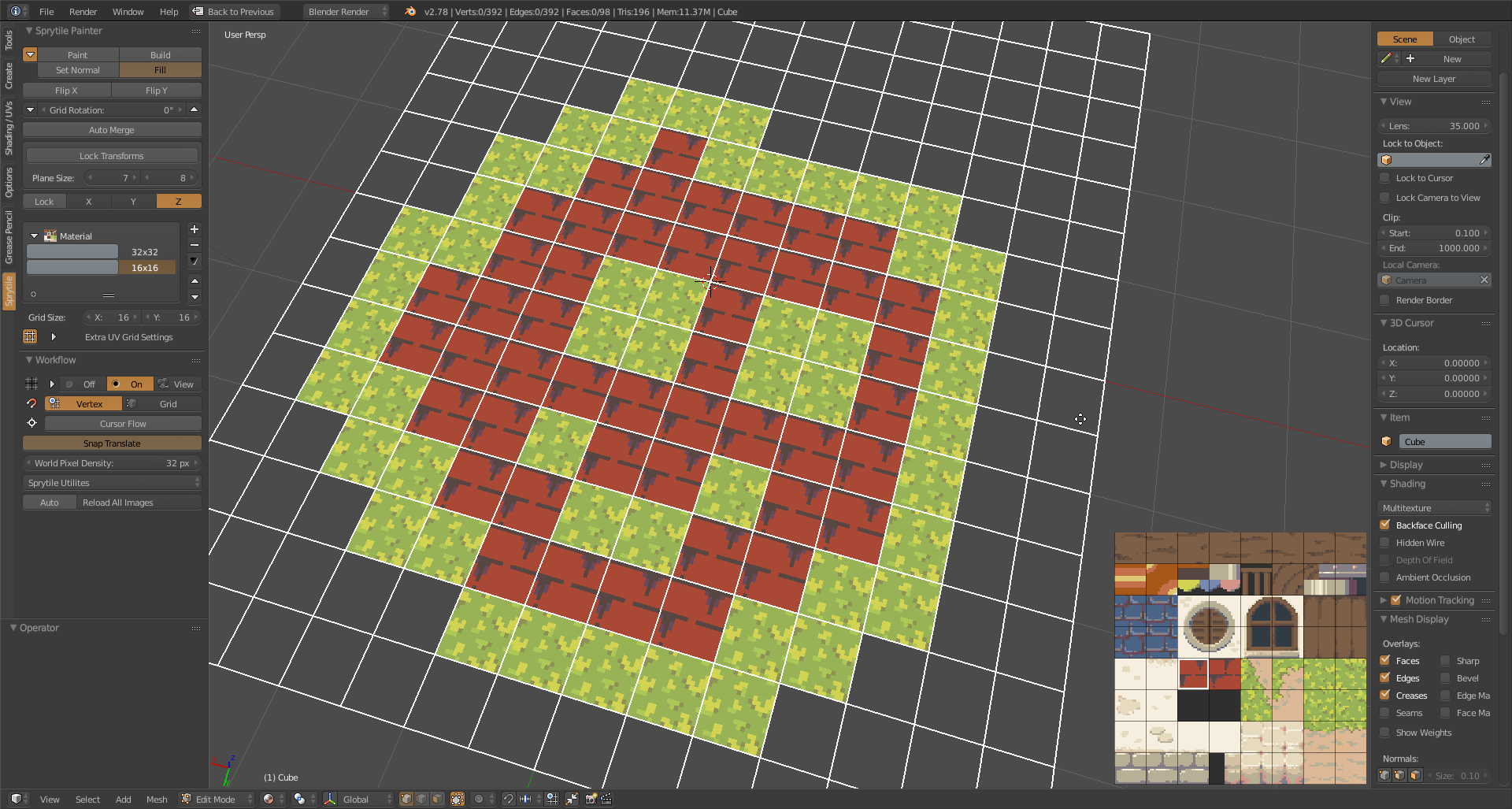The image size is (1512, 809).
Task: Adjust the Lens value field
Action: point(1434,126)
